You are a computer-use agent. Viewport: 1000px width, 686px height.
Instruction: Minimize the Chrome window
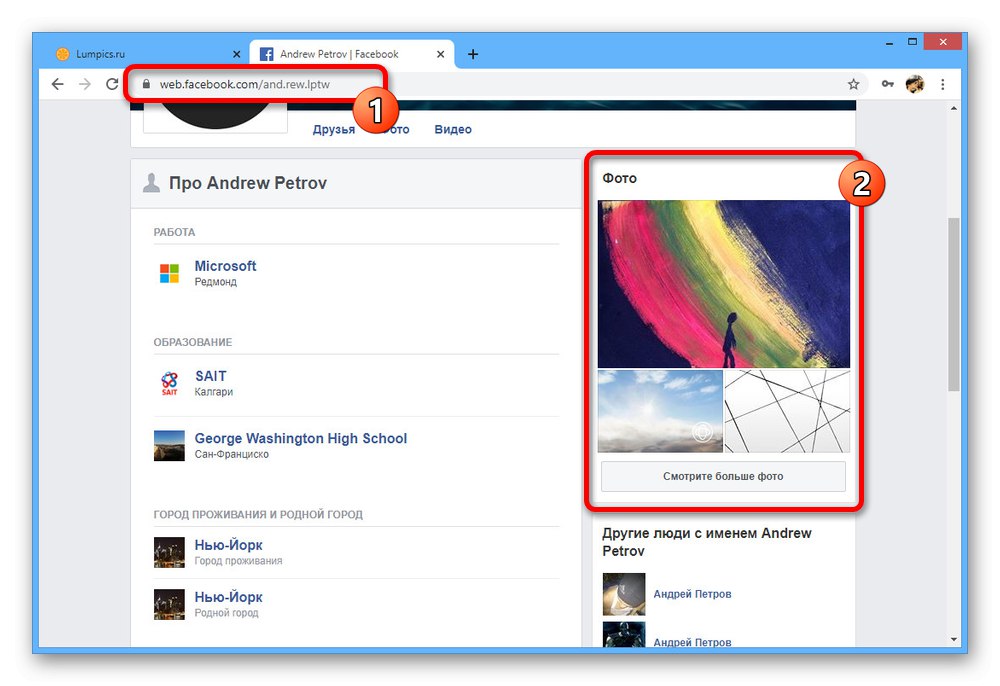[x=889, y=43]
